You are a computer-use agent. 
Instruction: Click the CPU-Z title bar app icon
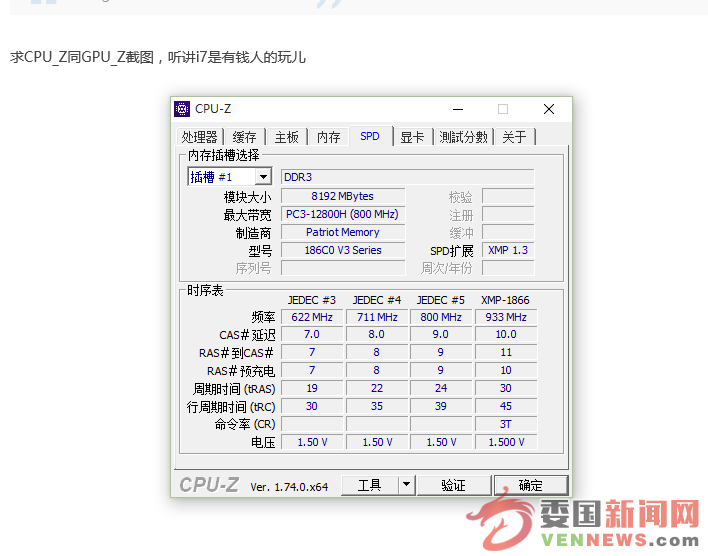tap(182, 109)
